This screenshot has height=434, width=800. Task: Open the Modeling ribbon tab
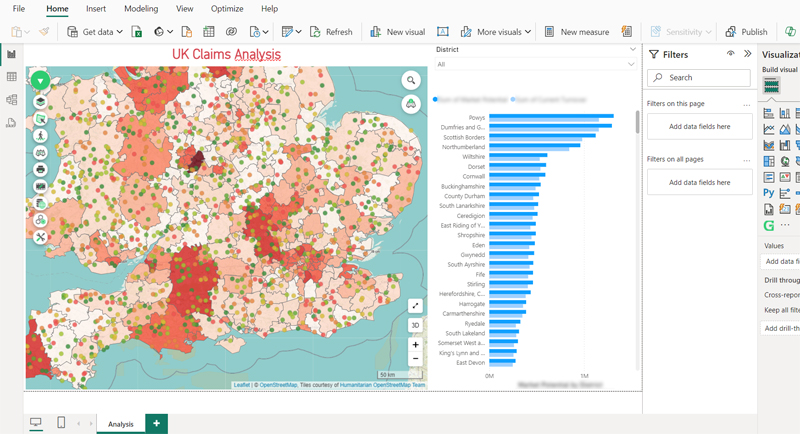pyautogui.click(x=141, y=9)
